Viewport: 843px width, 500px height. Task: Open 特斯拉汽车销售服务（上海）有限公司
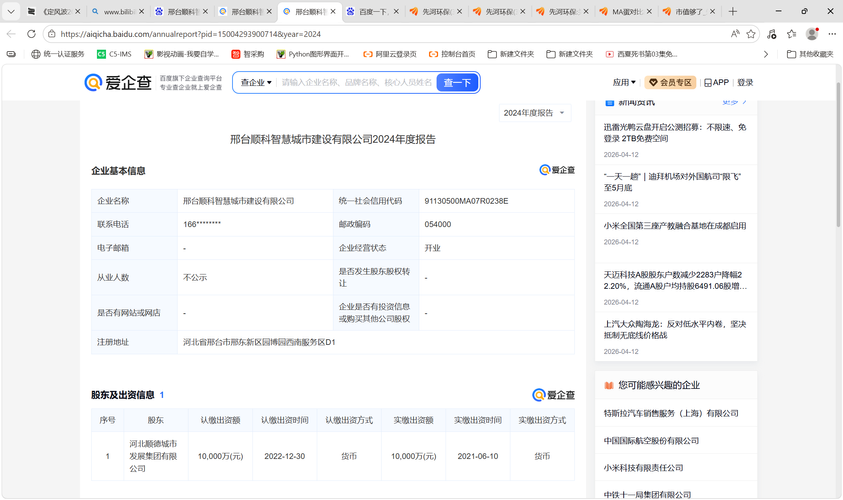(670, 413)
